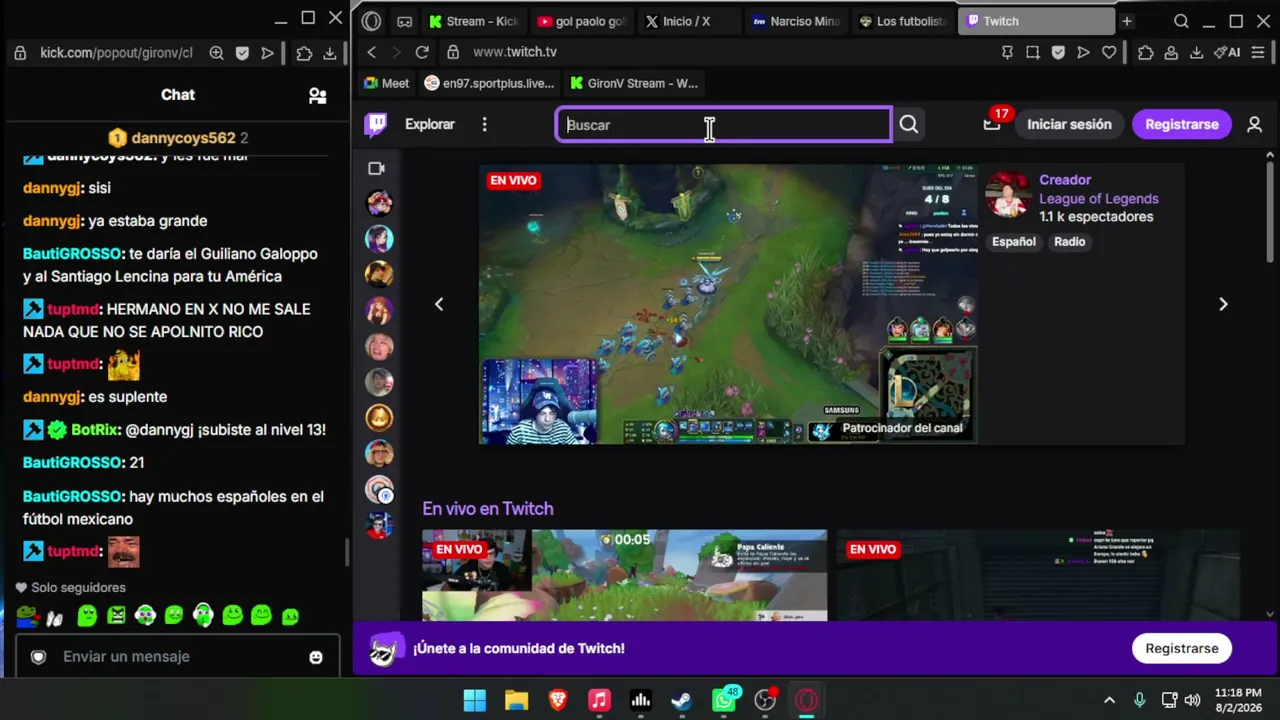Switch to the Narciso Mina tab
This screenshot has height=720, width=1280.
click(x=798, y=21)
